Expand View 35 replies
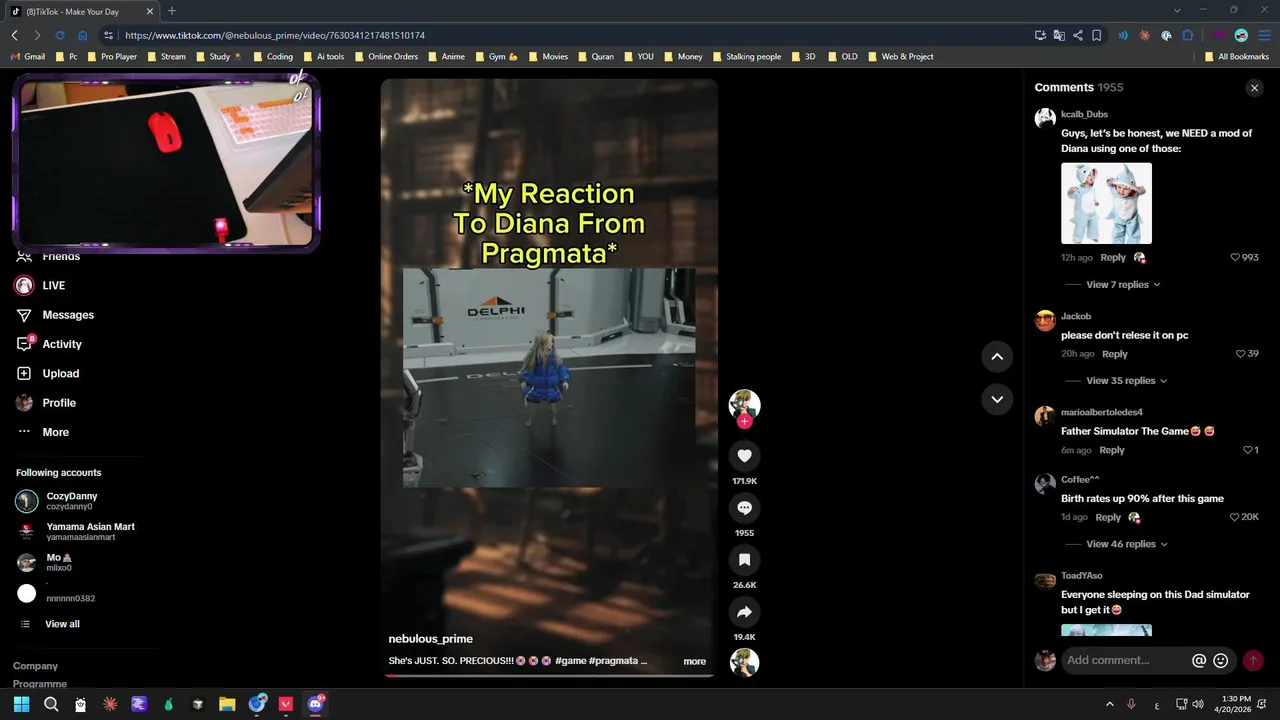This screenshot has width=1280, height=720. click(1127, 381)
